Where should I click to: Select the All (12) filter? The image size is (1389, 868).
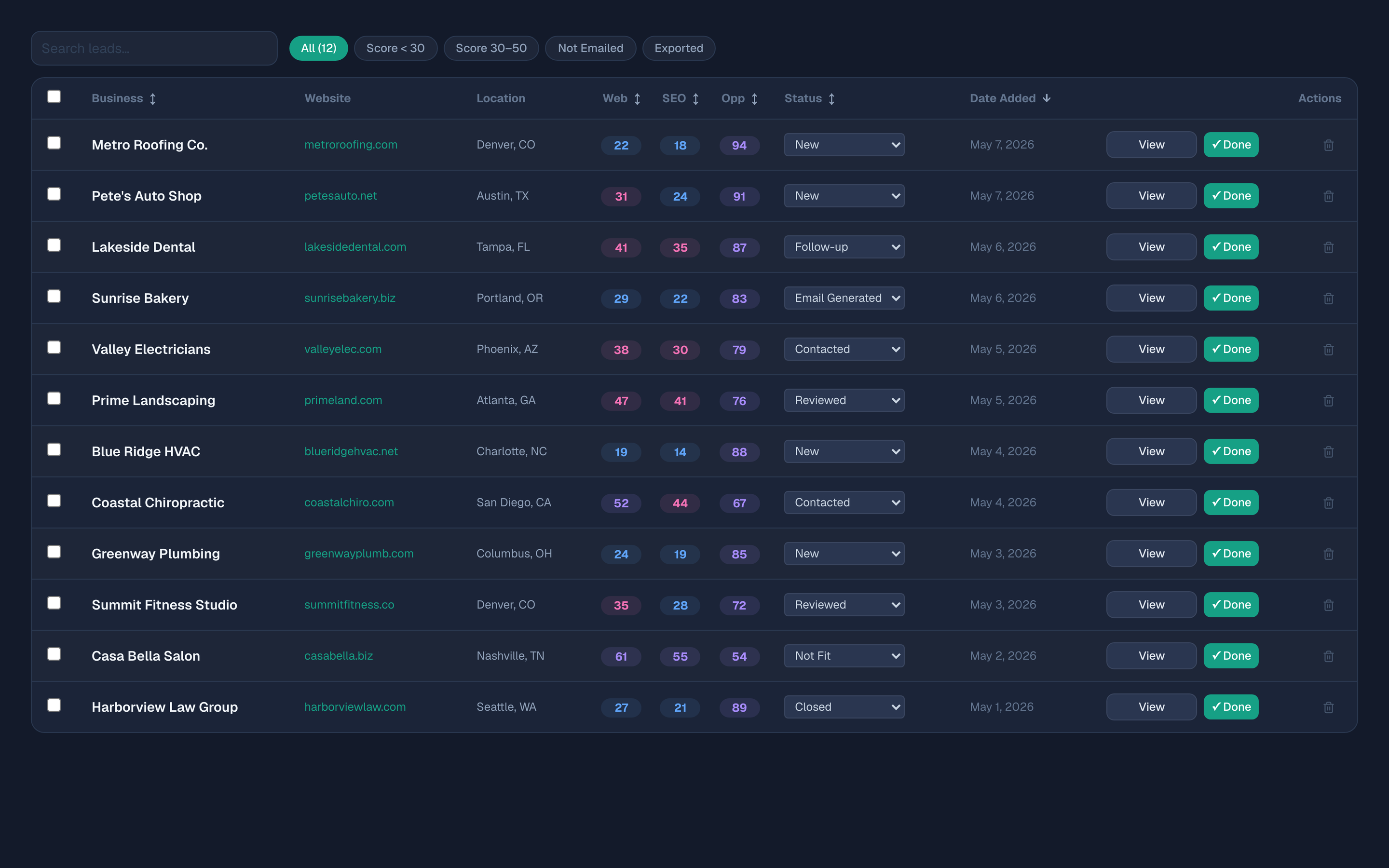click(x=318, y=48)
